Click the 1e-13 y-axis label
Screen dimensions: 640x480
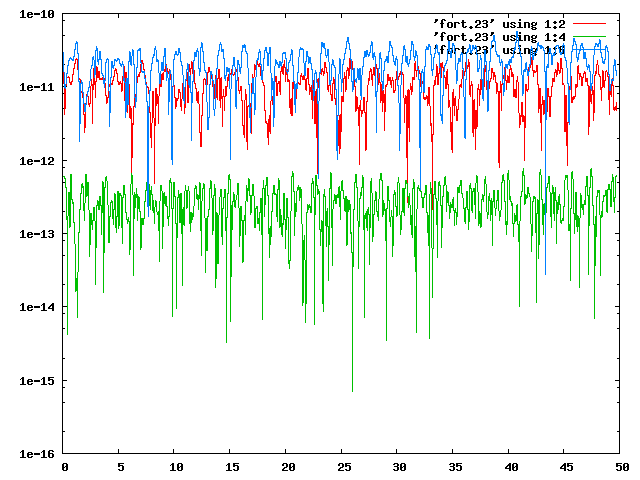coord(37,233)
